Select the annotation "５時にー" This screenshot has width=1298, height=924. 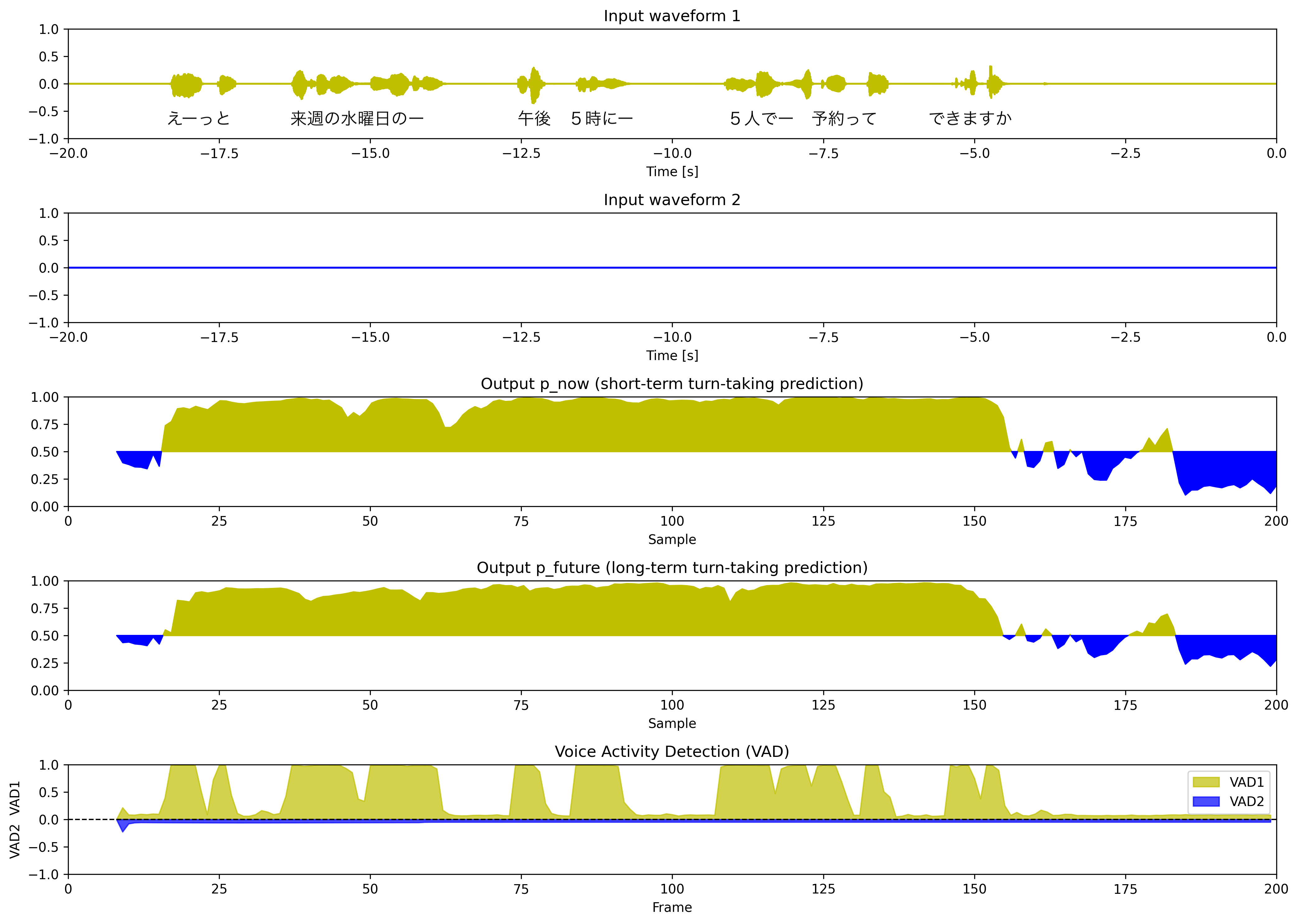tap(602, 118)
